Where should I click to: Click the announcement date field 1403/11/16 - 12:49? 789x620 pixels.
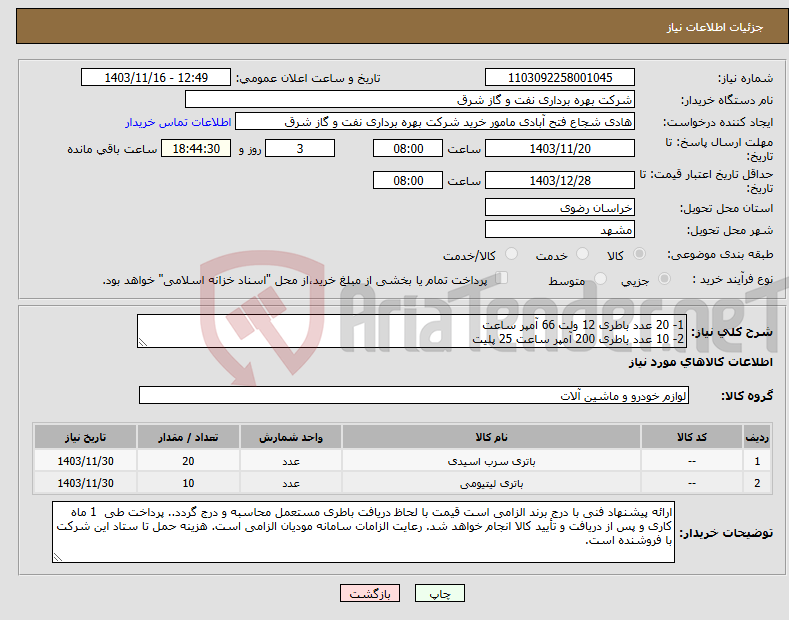[x=155, y=78]
